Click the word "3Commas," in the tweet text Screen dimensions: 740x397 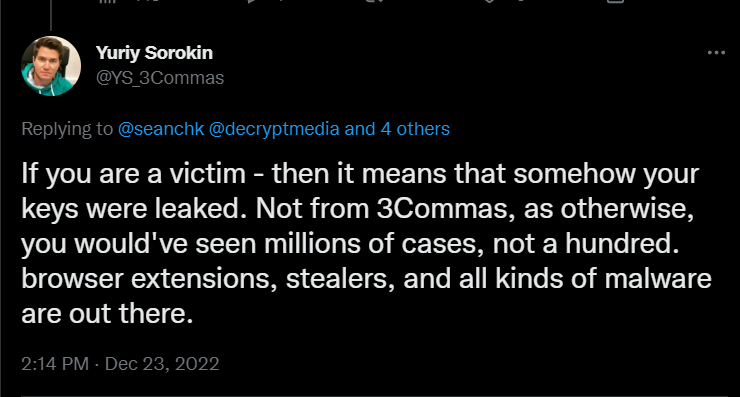[446, 209]
